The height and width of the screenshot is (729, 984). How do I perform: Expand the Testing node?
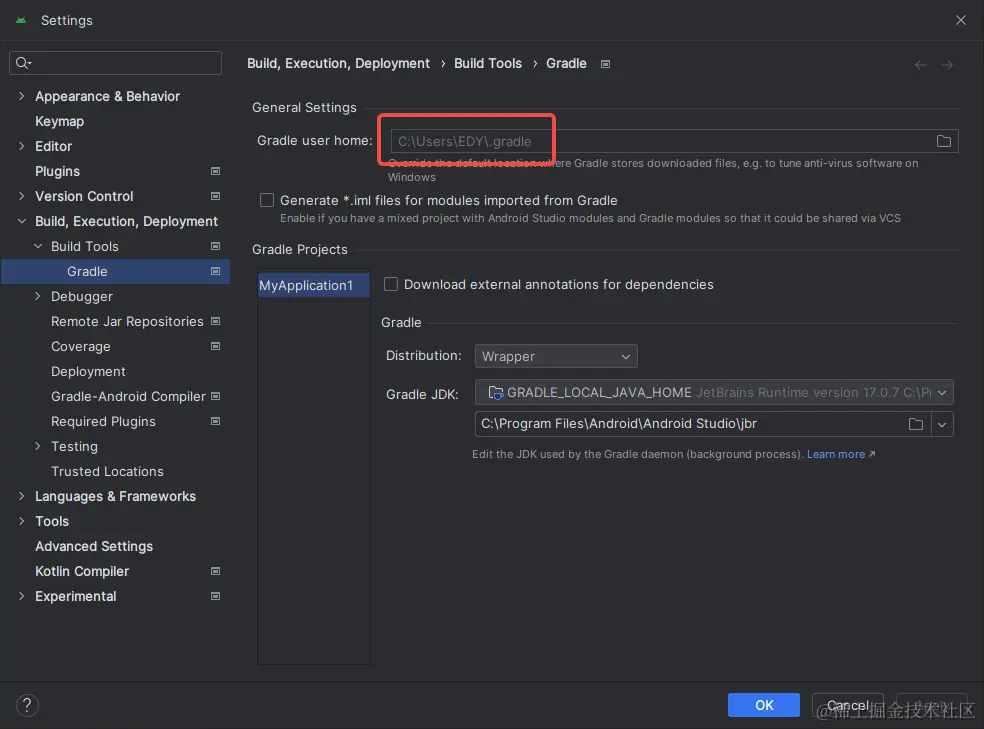click(x=38, y=446)
